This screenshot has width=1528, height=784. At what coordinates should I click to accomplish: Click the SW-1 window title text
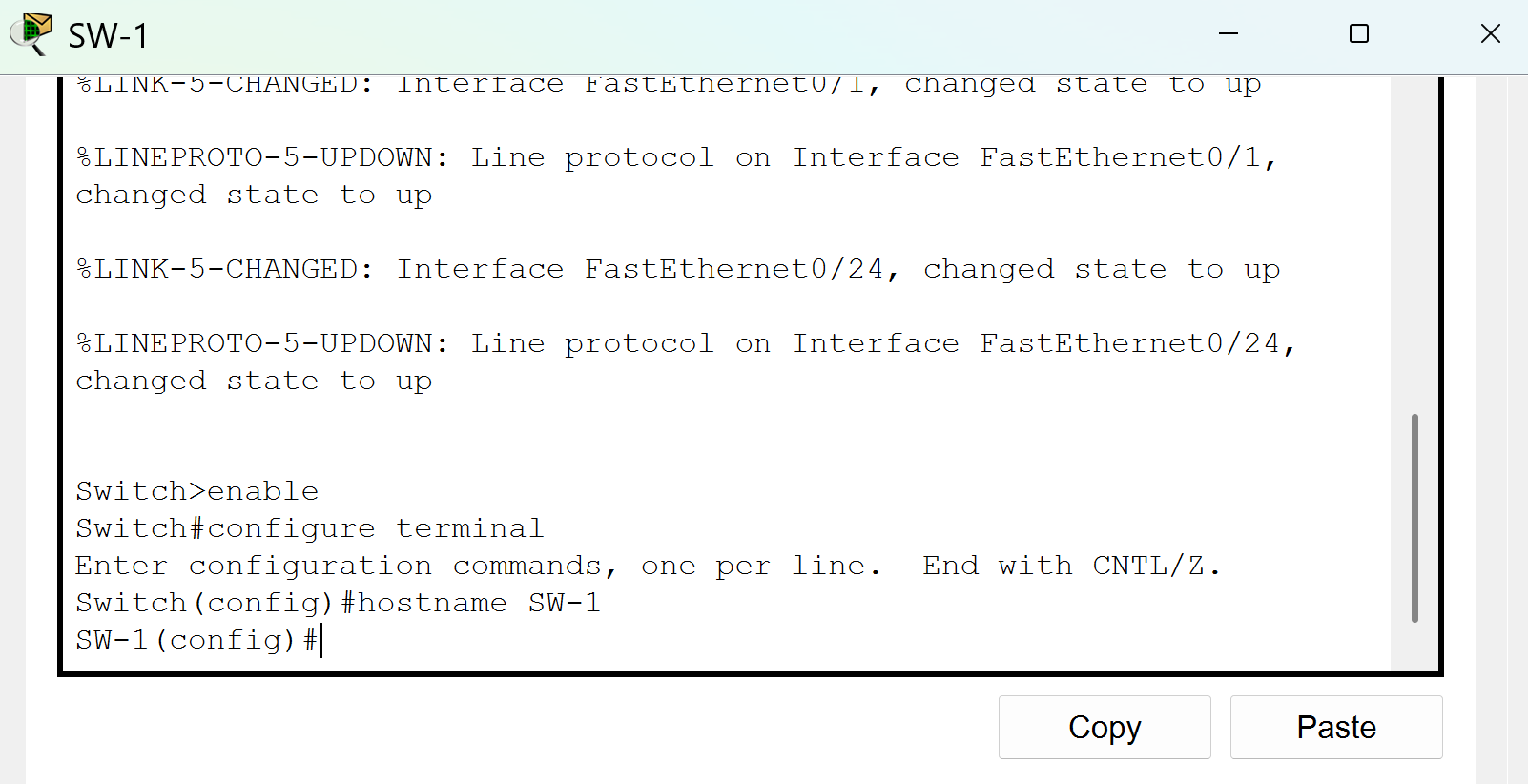click(x=109, y=36)
